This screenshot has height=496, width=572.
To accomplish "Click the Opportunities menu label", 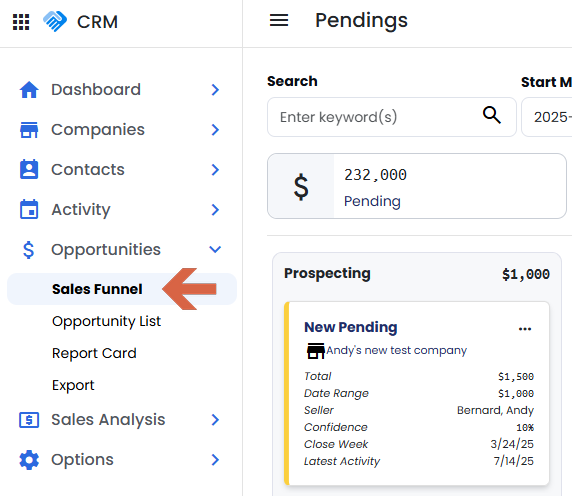I will (106, 250).
